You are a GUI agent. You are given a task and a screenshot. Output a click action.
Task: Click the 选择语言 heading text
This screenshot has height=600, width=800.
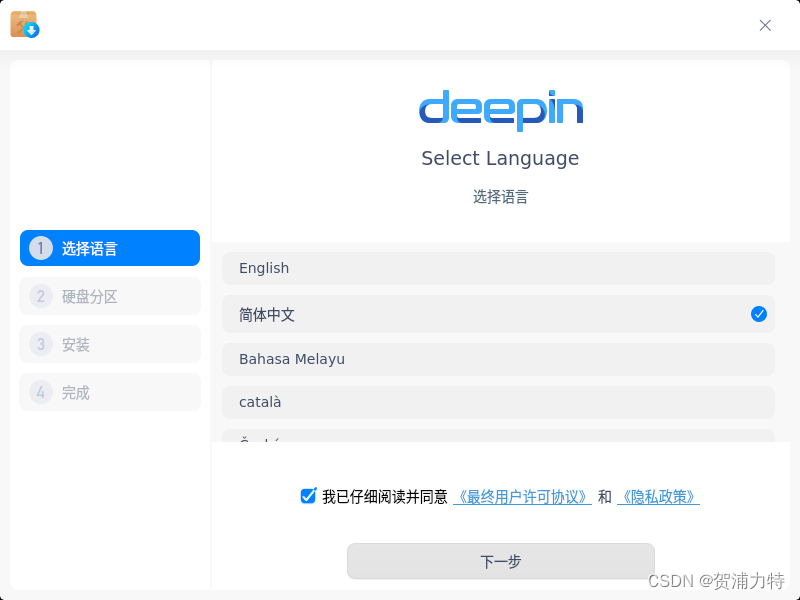(501, 197)
